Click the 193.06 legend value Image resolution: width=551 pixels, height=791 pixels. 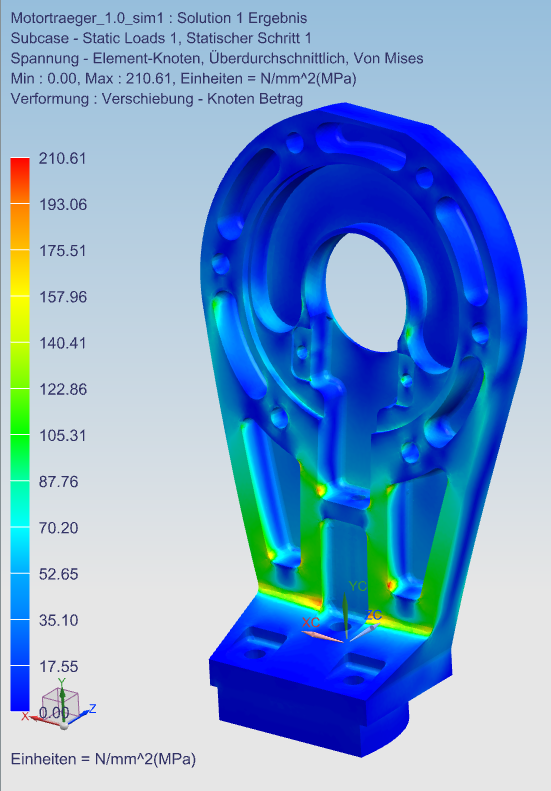63,204
